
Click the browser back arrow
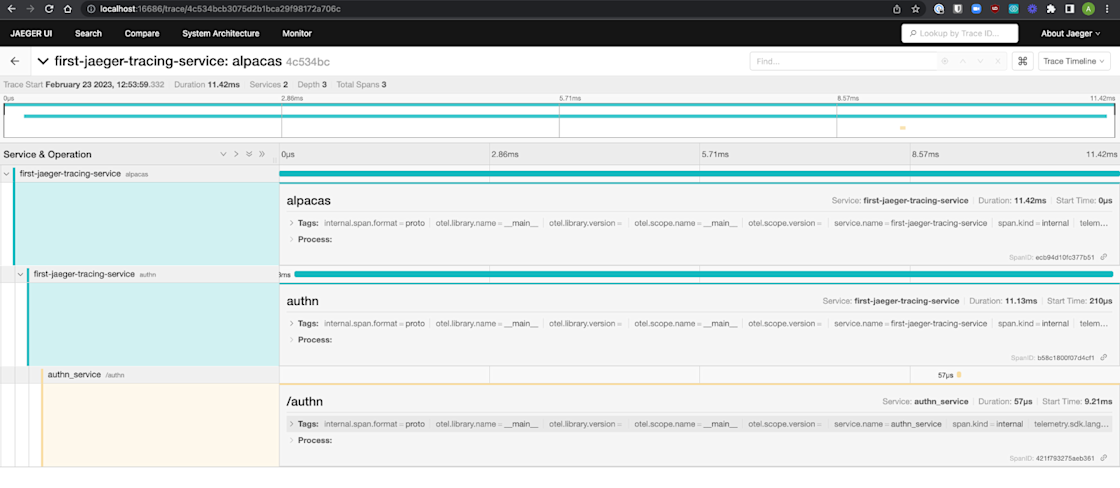(11, 9)
